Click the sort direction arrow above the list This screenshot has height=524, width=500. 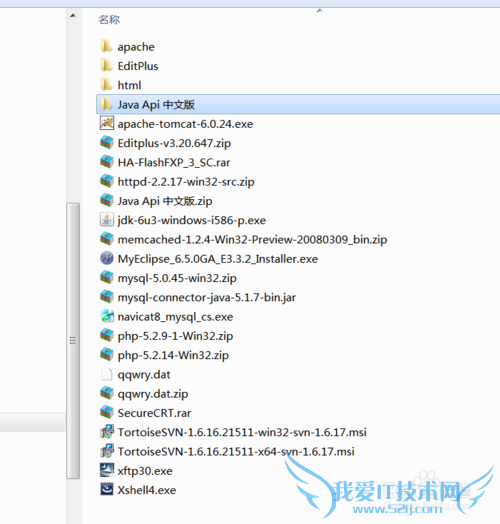(320, 11)
